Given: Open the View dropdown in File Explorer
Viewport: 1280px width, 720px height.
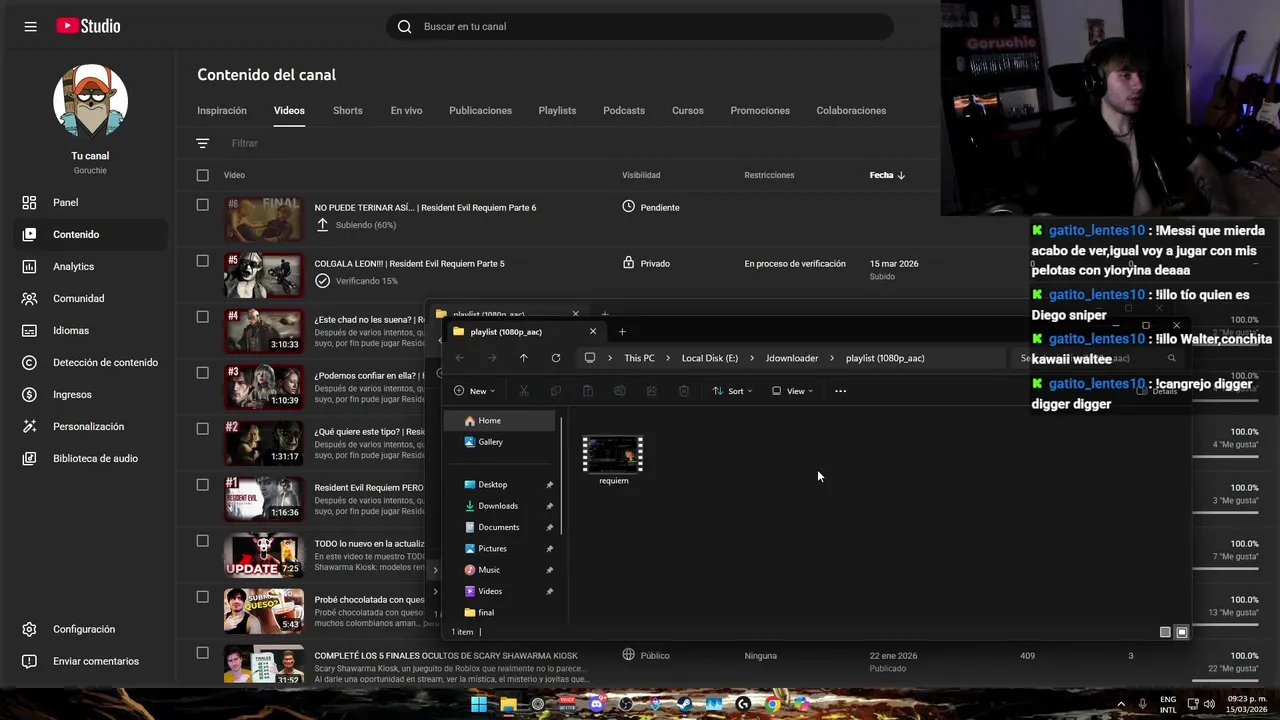Looking at the screenshot, I should point(792,391).
